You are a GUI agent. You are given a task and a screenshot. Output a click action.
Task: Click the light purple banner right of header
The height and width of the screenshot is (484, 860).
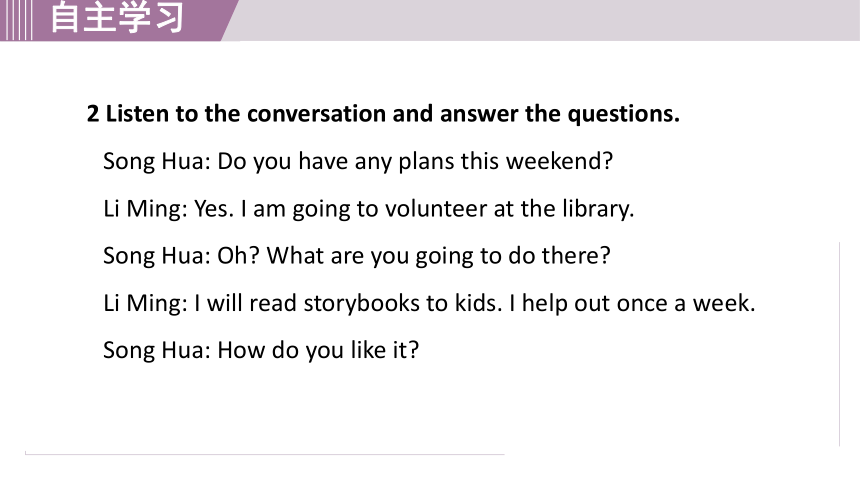tap(543, 20)
